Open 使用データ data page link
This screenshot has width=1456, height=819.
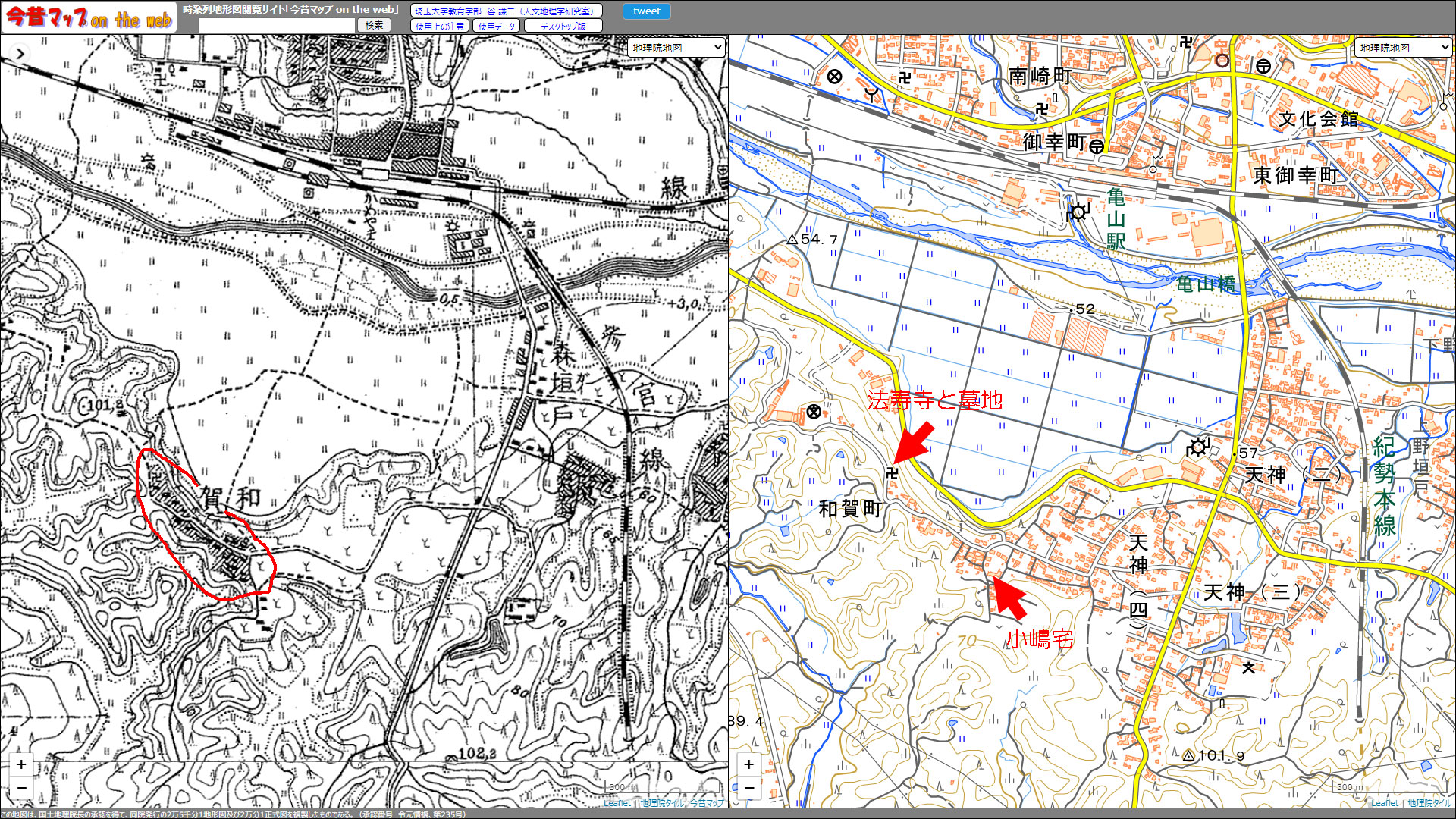(x=497, y=26)
